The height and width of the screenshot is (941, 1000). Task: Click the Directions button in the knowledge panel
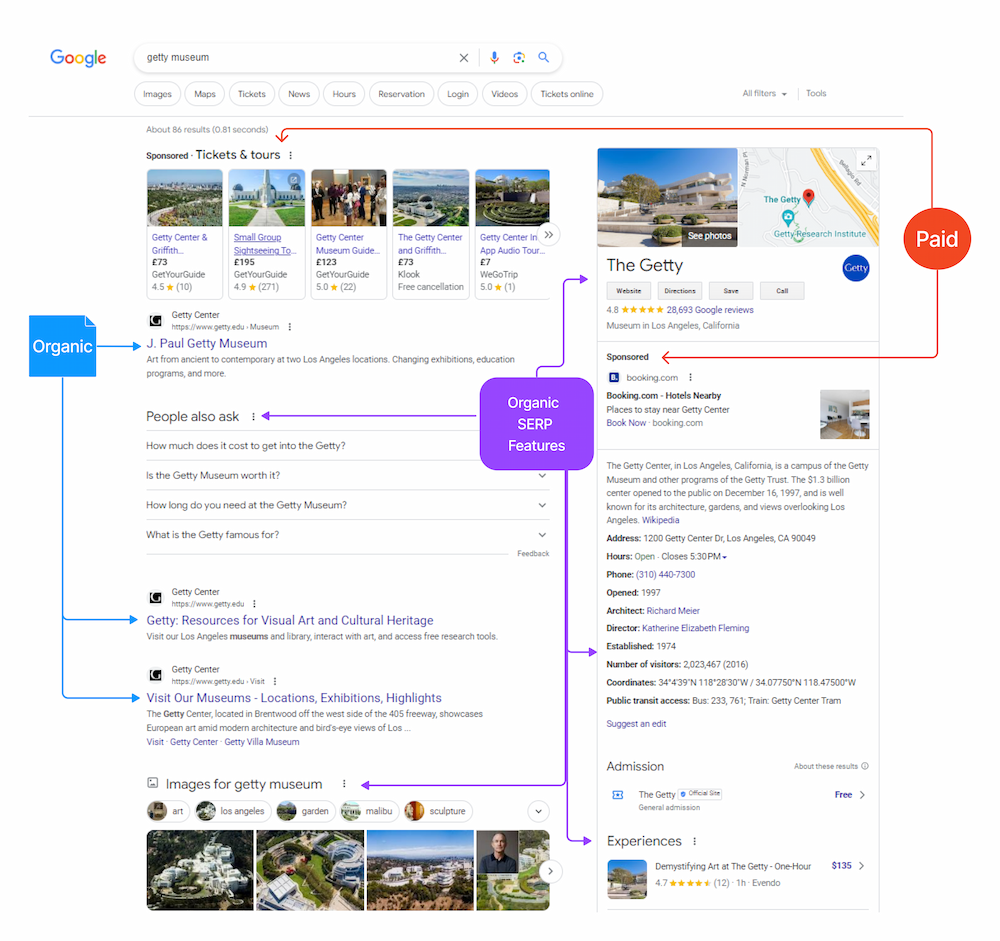pos(680,290)
